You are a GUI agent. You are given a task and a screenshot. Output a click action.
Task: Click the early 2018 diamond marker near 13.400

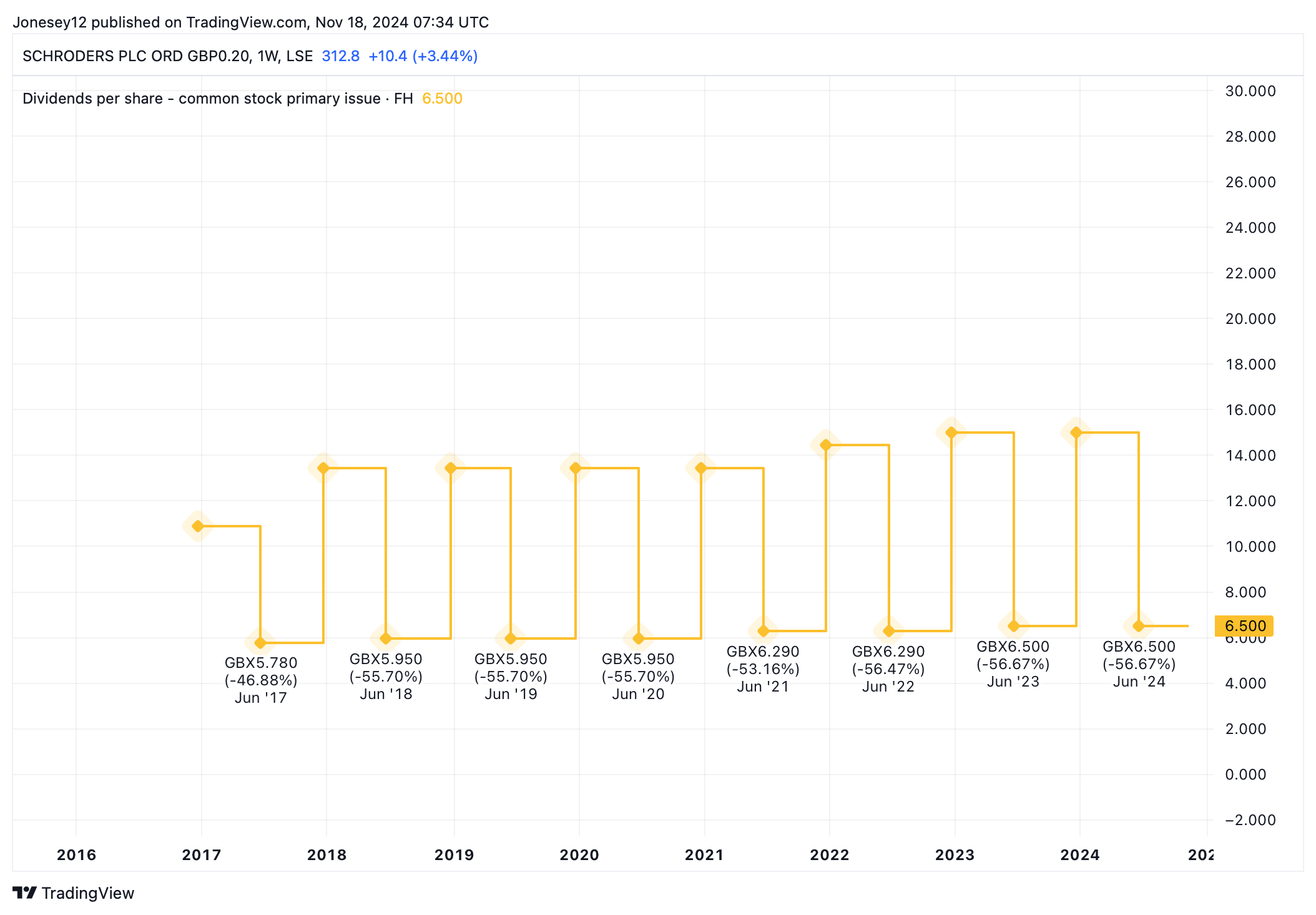[323, 468]
